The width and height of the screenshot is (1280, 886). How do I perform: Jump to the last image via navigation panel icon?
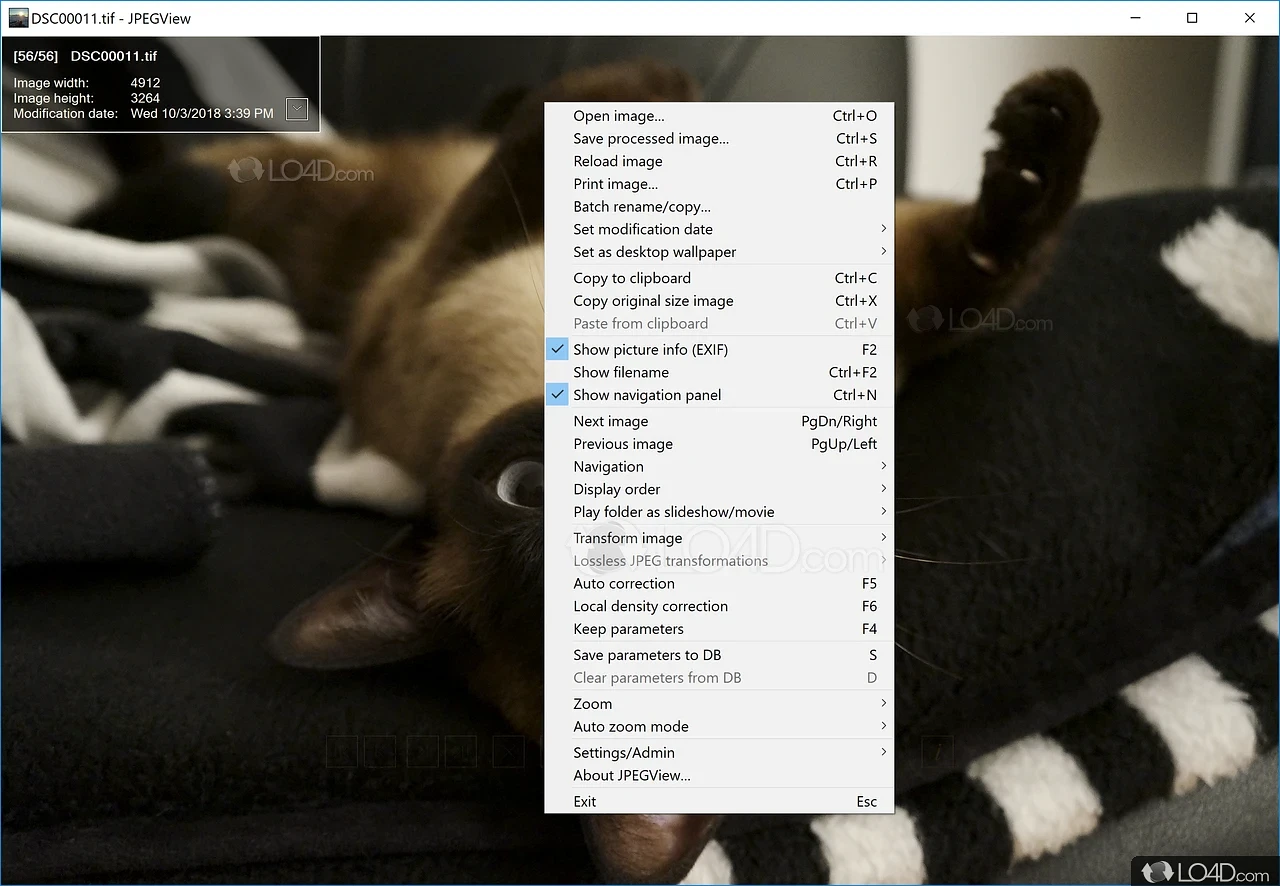(461, 751)
